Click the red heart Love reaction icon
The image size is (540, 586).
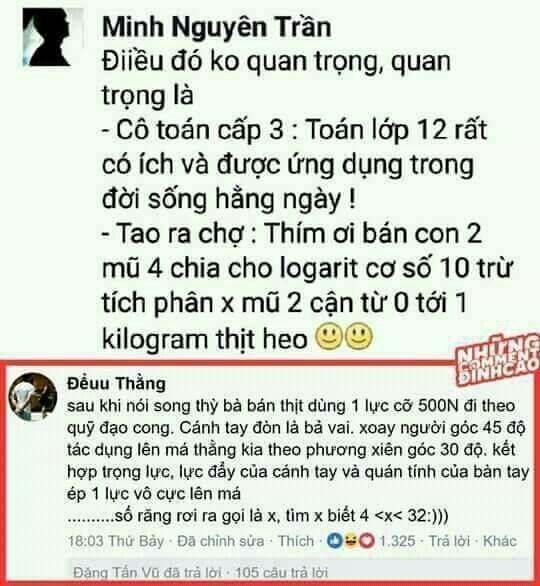point(367,540)
